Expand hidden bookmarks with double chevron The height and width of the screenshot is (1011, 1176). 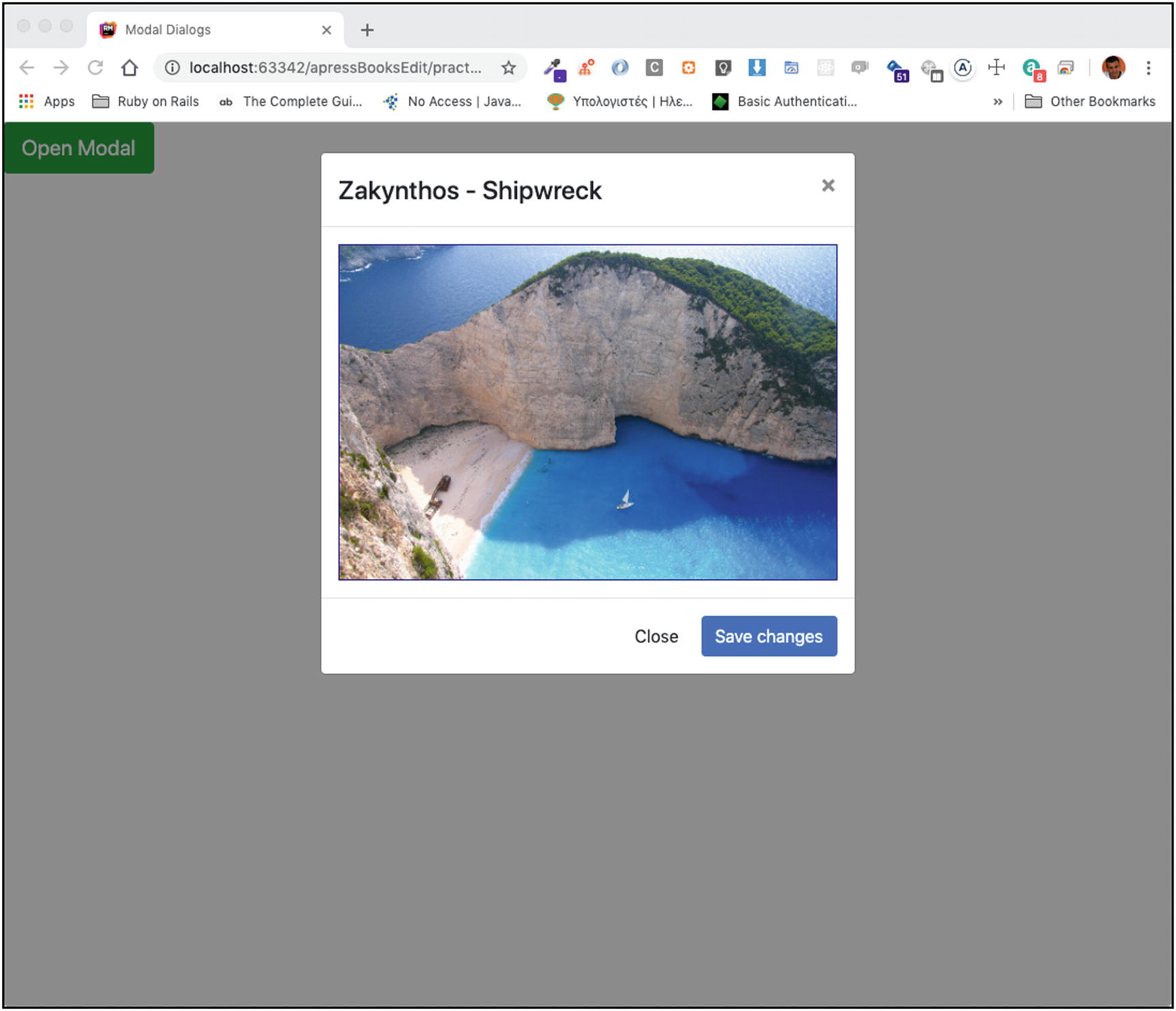997,102
